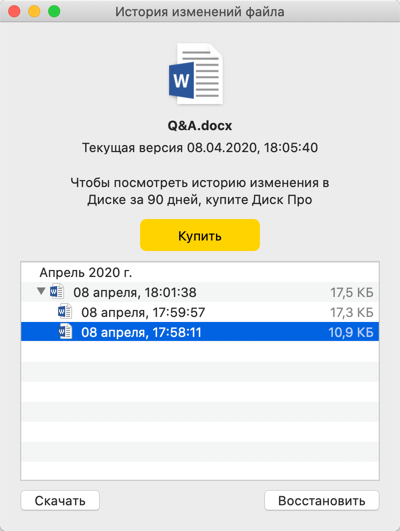Image resolution: width=400 pixels, height=531 pixels.
Task: Click Word icon of selected 17:58:11 version
Action: (x=65, y=332)
